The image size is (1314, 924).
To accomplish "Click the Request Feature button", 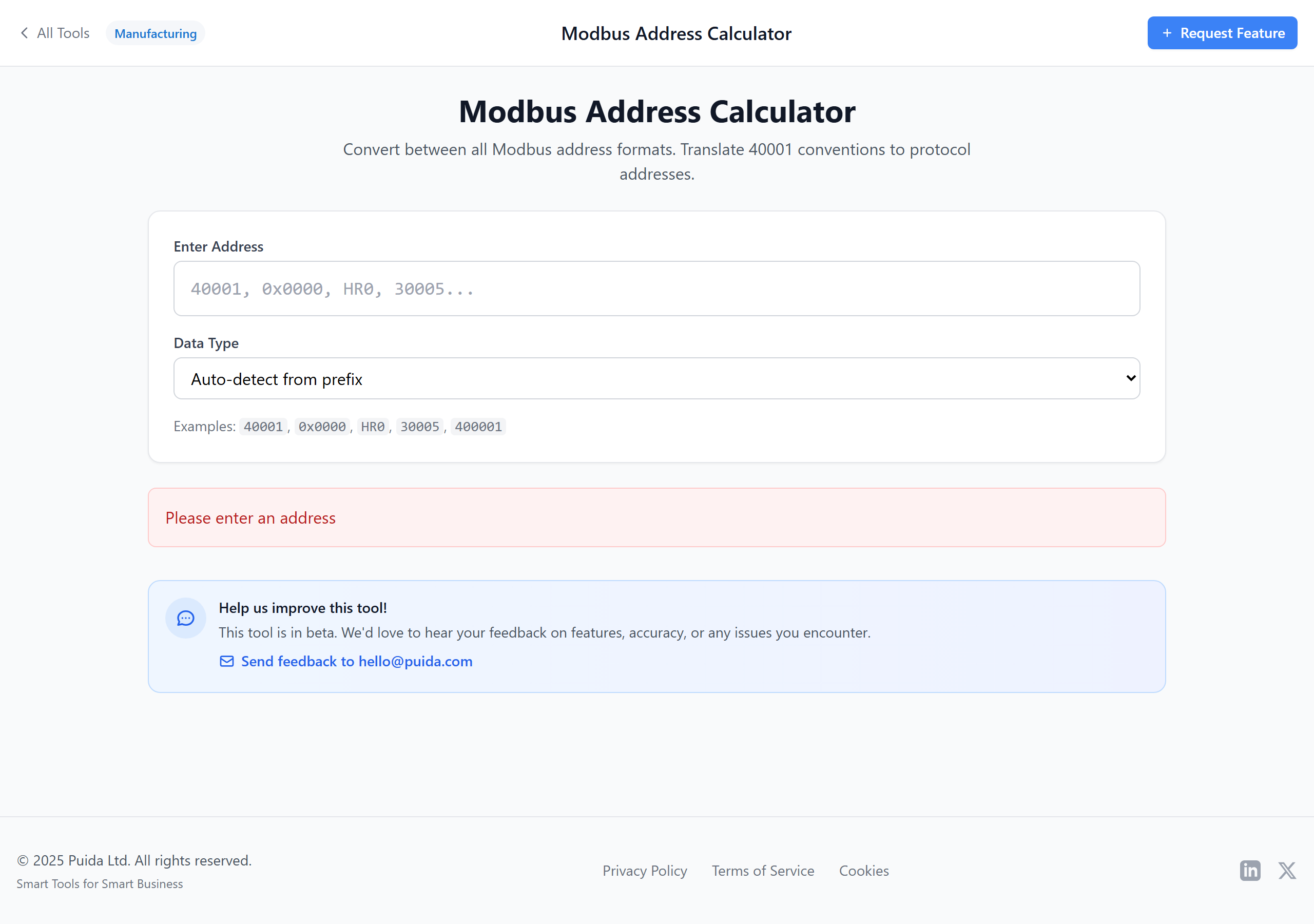I will (1223, 33).
